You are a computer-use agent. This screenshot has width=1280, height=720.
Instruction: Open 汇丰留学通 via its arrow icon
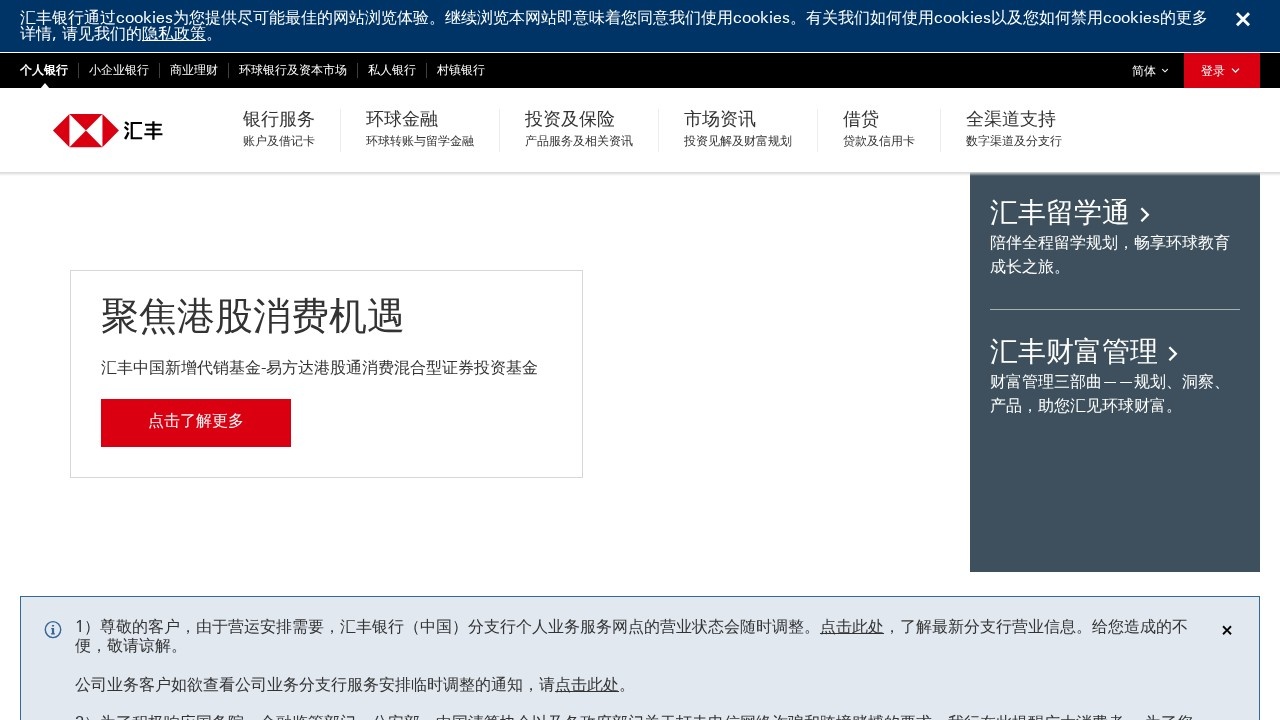click(x=1145, y=215)
